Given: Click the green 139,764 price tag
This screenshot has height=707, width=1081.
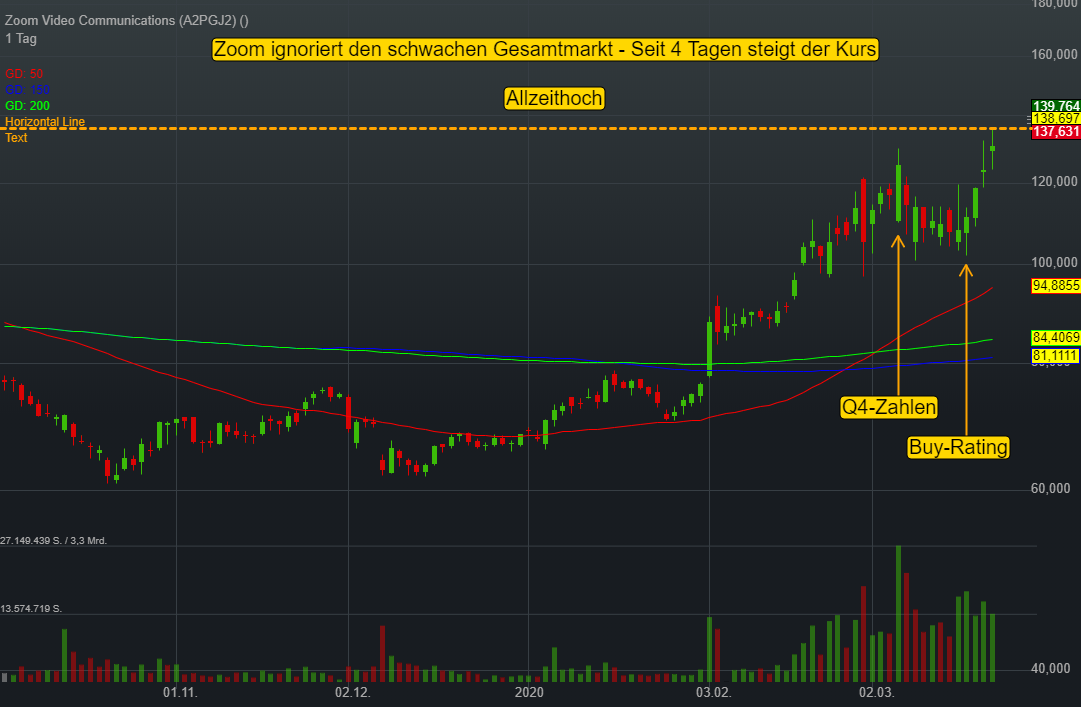Looking at the screenshot, I should pyautogui.click(x=1055, y=105).
